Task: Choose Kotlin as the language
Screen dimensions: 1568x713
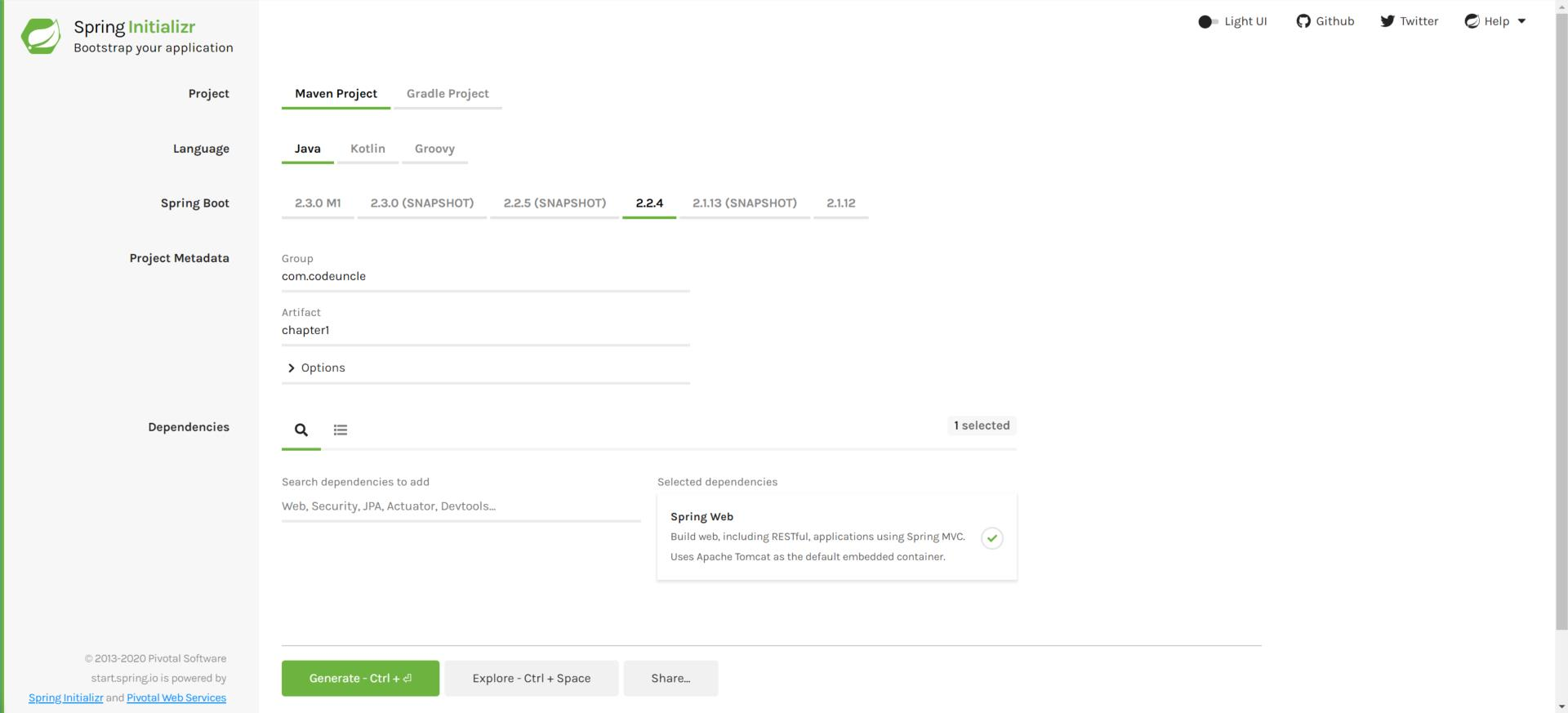Action: coord(367,149)
